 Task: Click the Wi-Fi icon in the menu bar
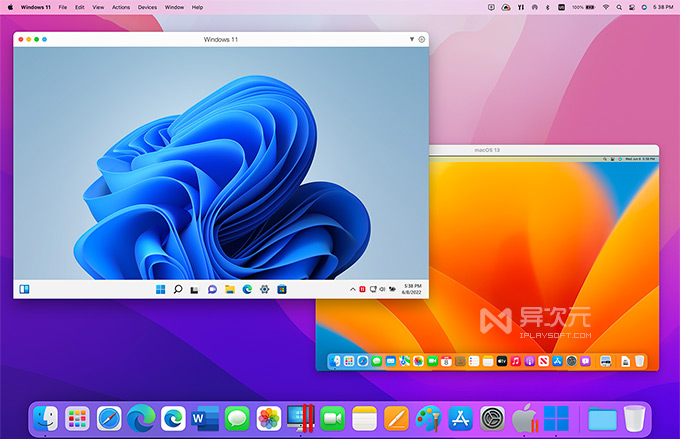point(606,7)
